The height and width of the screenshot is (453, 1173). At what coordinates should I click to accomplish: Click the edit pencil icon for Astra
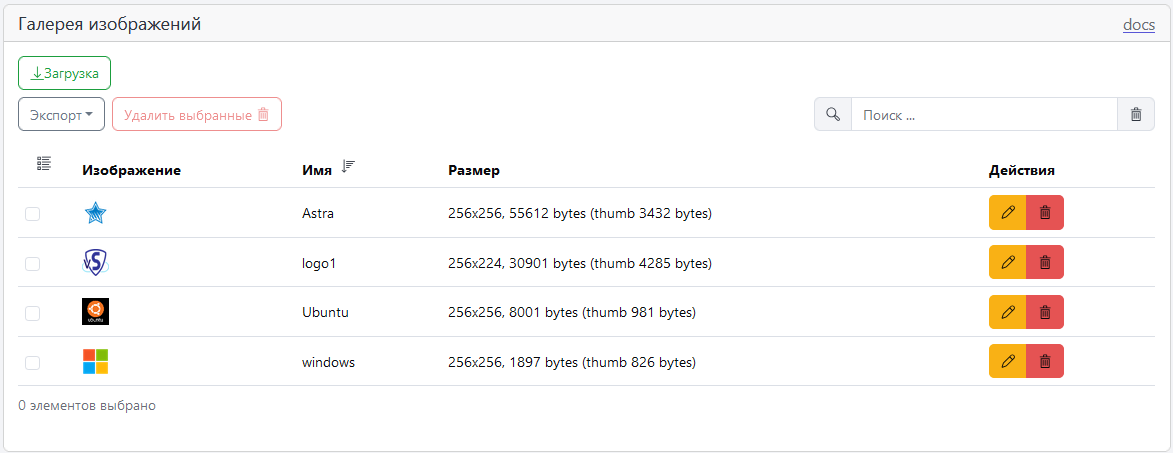tap(1008, 212)
